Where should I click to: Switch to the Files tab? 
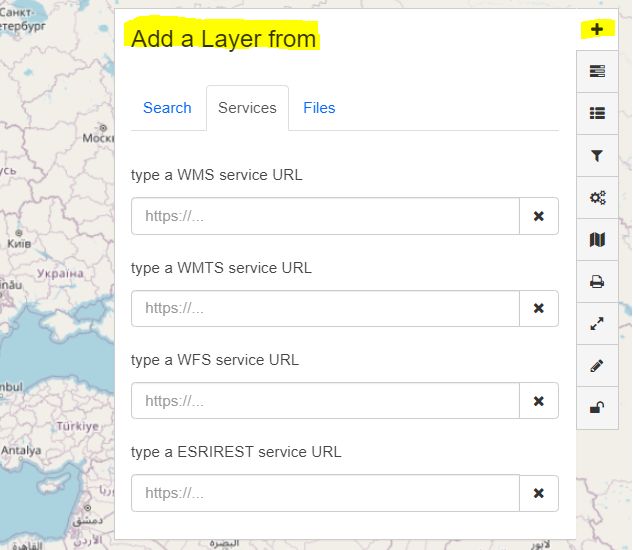coord(319,108)
